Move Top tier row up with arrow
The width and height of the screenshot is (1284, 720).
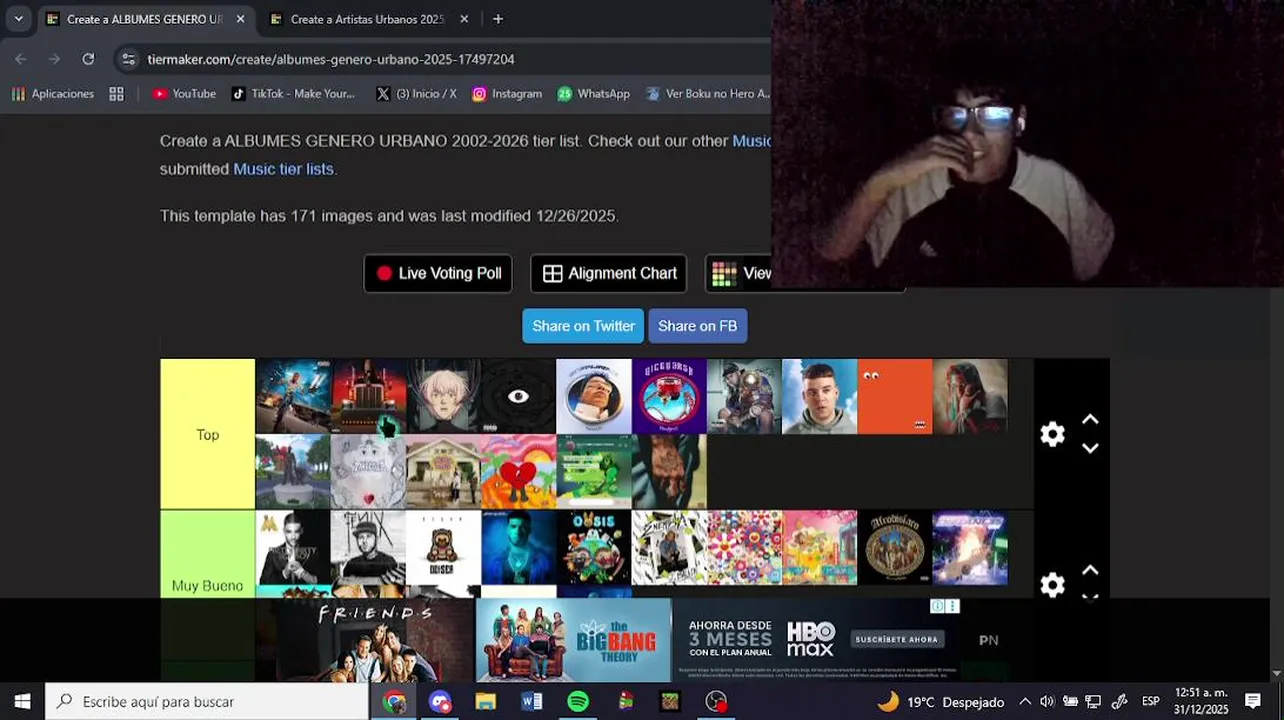click(x=1090, y=420)
